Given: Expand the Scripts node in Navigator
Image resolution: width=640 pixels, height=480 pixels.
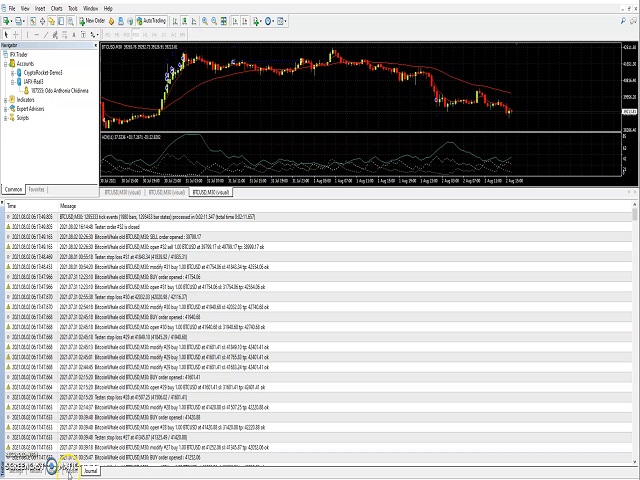Looking at the screenshot, I should [x=6, y=118].
